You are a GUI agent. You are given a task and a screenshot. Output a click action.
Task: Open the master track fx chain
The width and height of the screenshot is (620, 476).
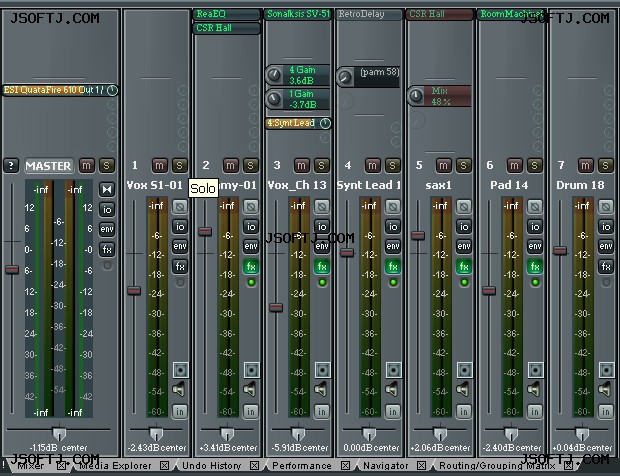(107, 249)
